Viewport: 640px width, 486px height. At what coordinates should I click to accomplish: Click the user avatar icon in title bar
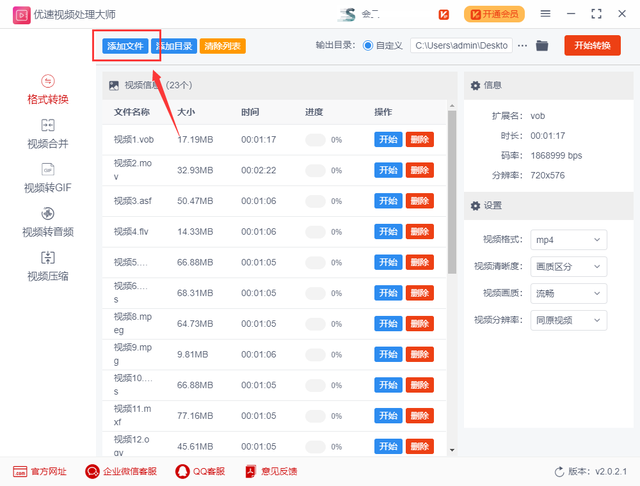(347, 15)
